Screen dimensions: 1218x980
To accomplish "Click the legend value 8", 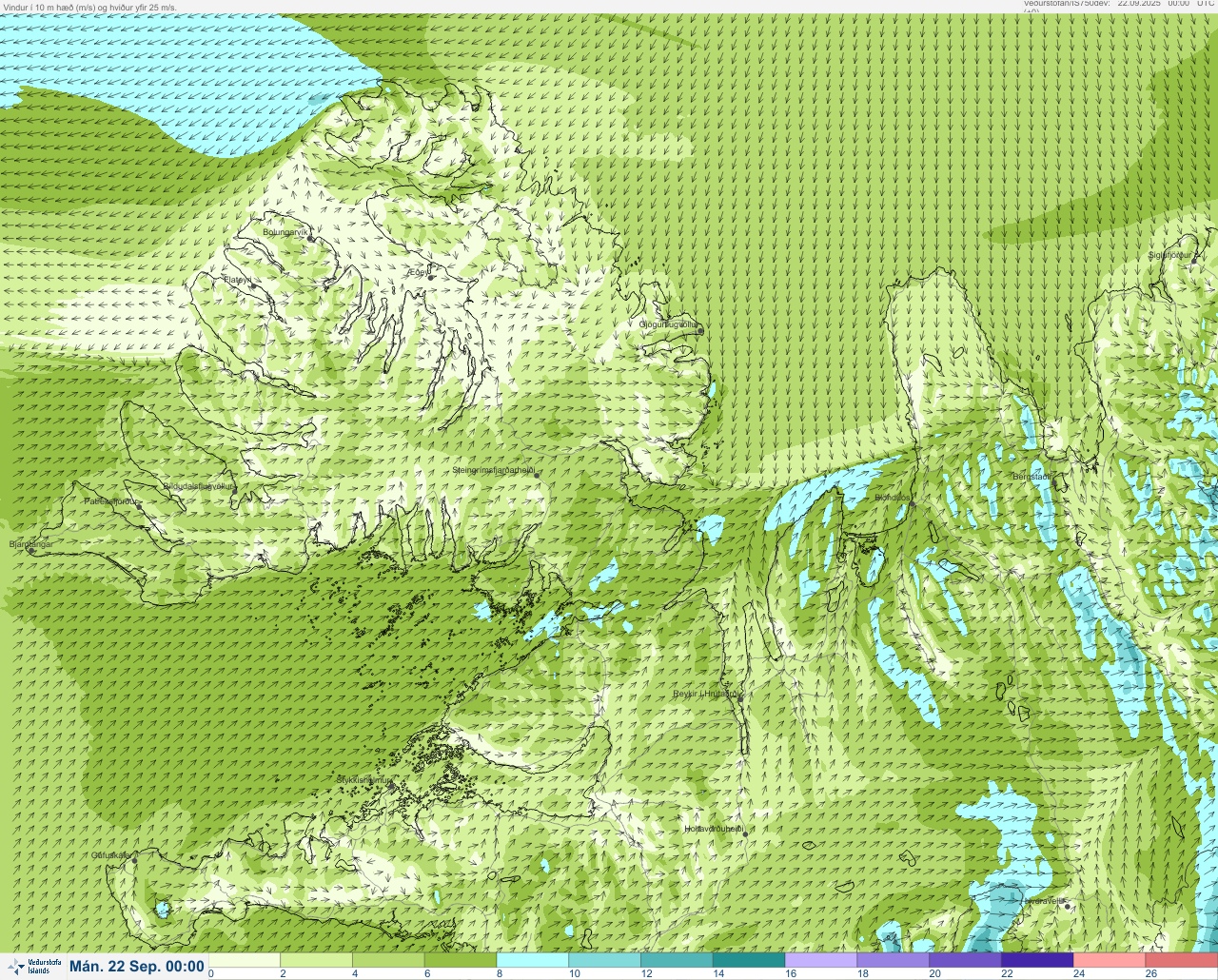I will [x=500, y=973].
